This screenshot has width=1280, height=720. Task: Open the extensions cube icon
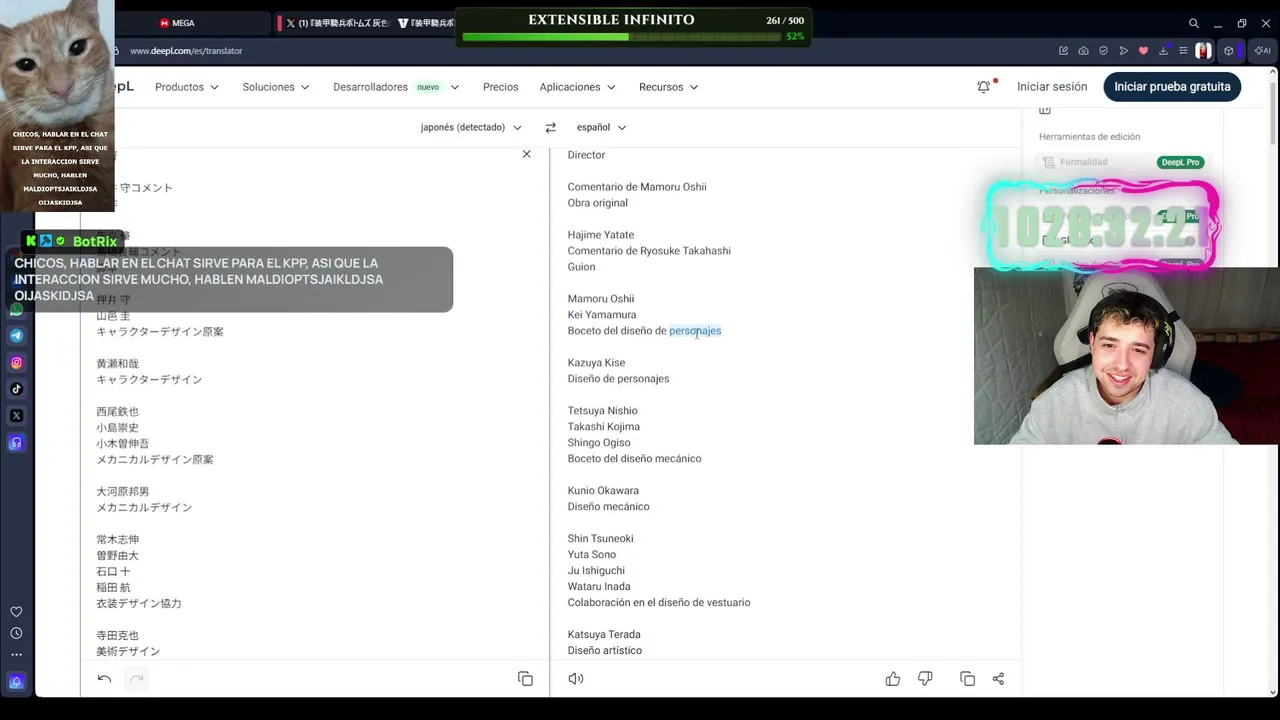point(1229,51)
